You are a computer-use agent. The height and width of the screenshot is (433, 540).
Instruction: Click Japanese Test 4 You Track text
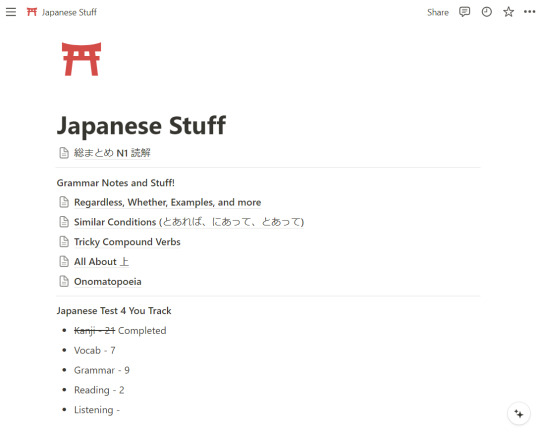point(114,311)
